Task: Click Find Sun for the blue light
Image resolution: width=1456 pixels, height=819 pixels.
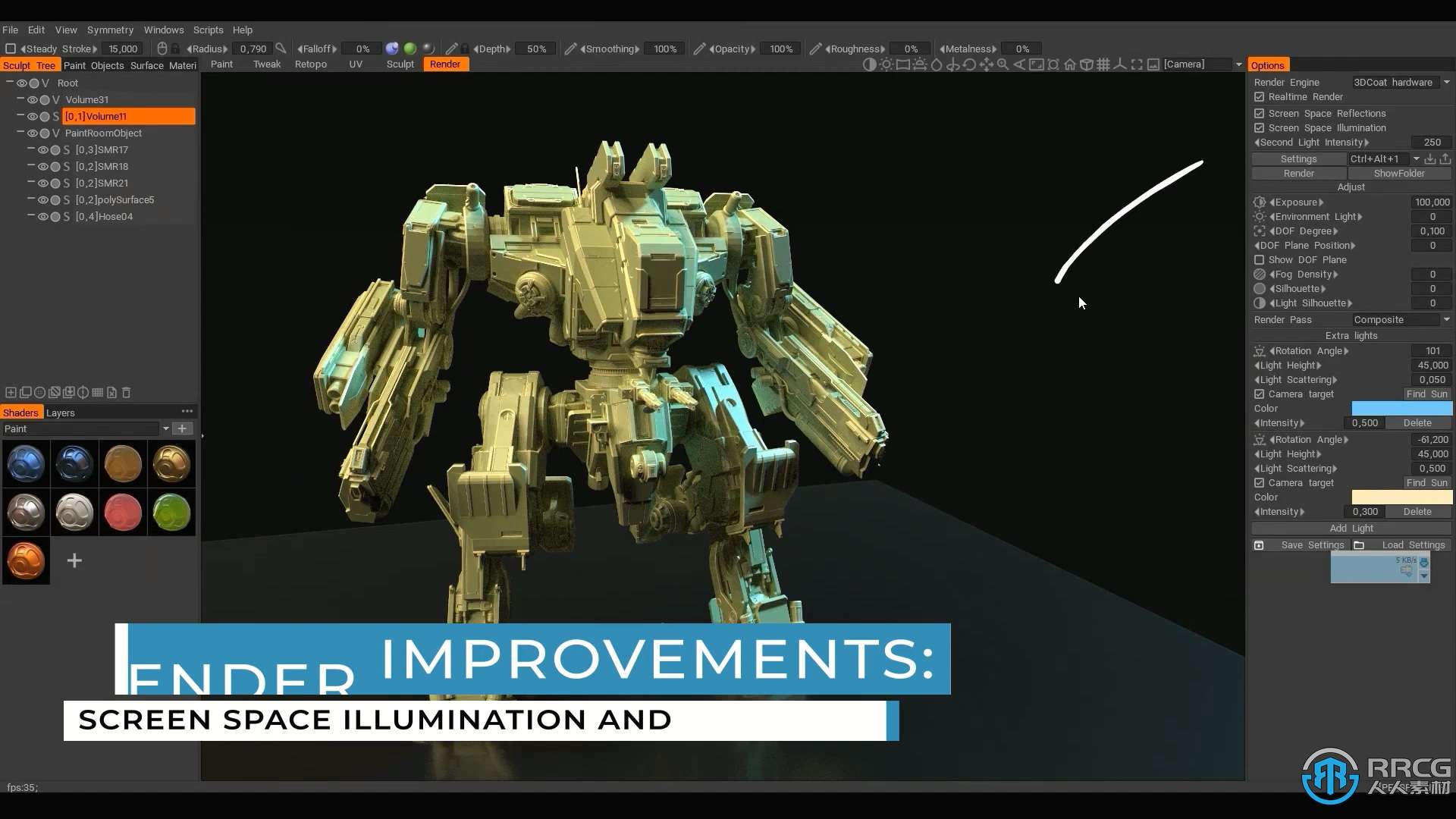Action: (x=1426, y=394)
